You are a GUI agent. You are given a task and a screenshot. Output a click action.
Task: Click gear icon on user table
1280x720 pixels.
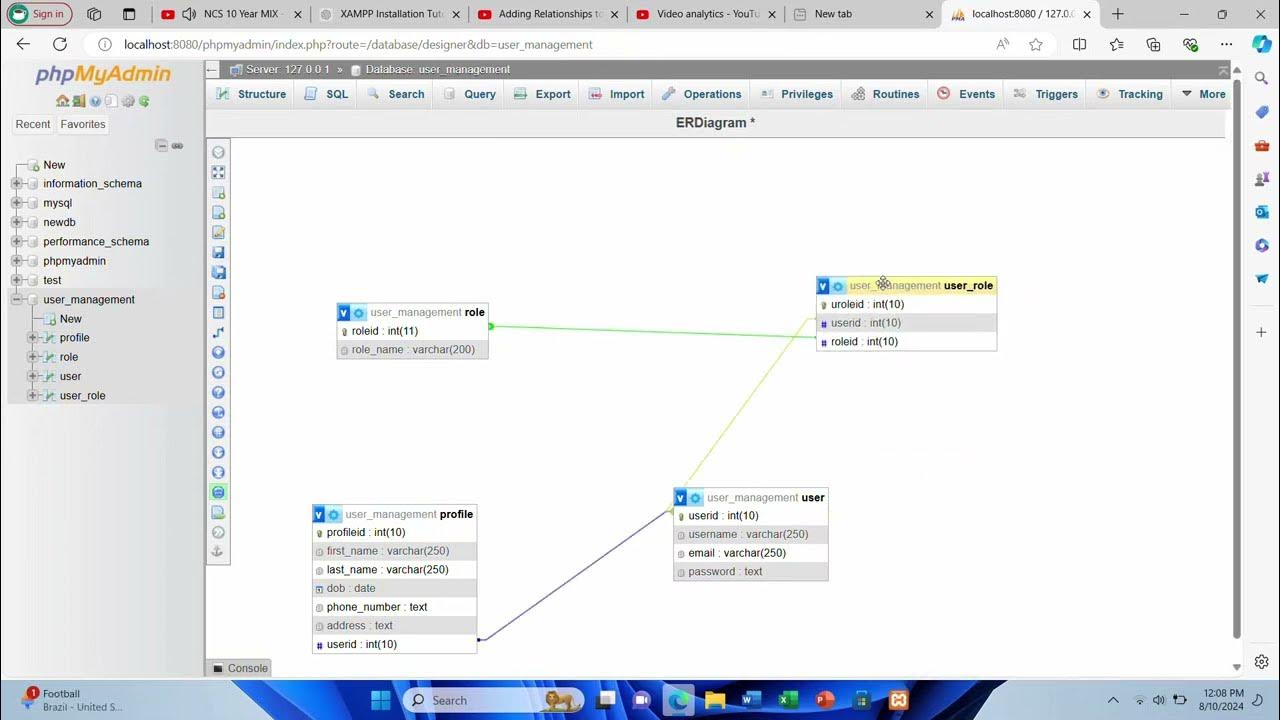click(695, 497)
